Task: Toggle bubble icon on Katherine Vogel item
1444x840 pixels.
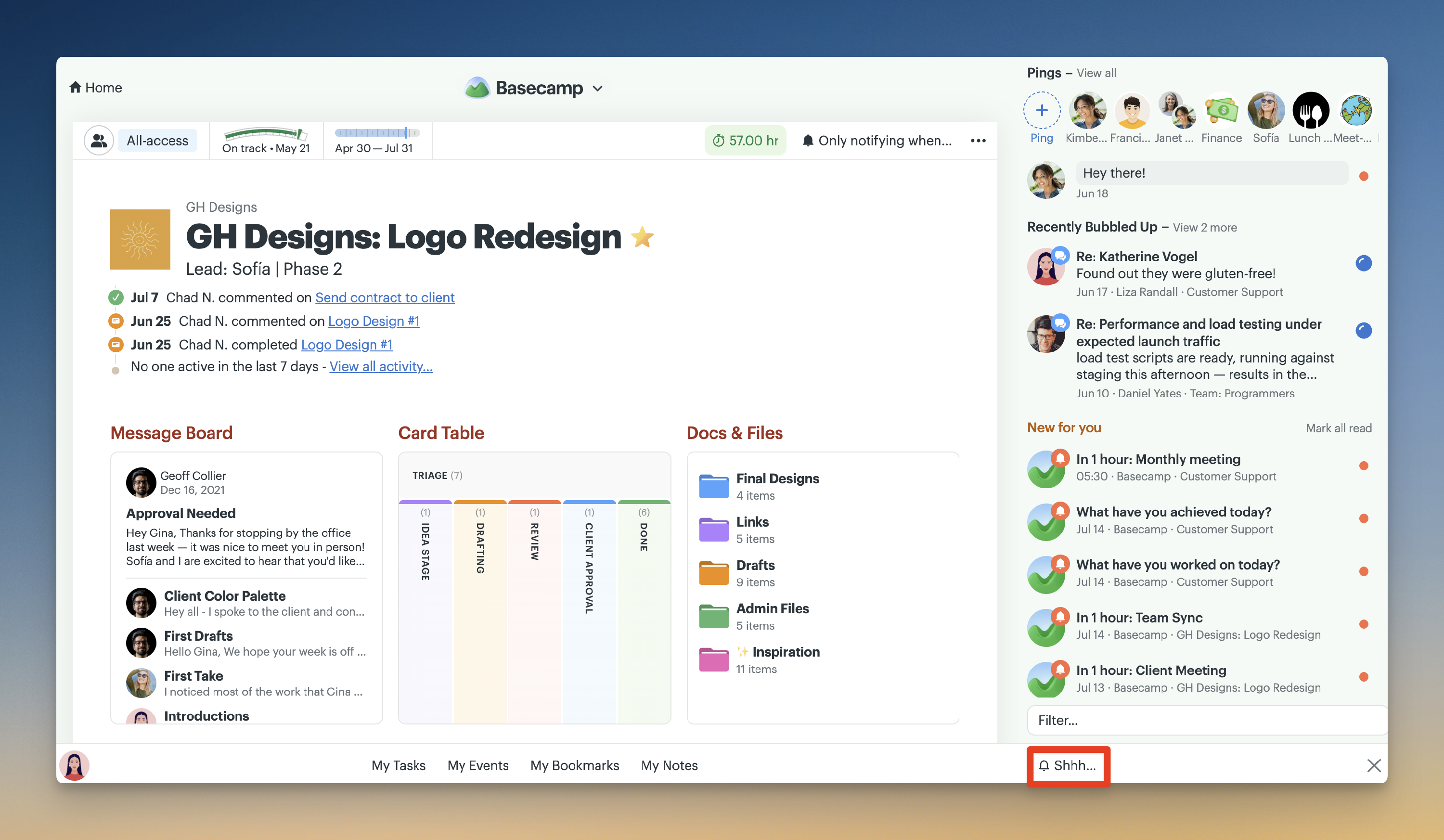Action: 1364,263
